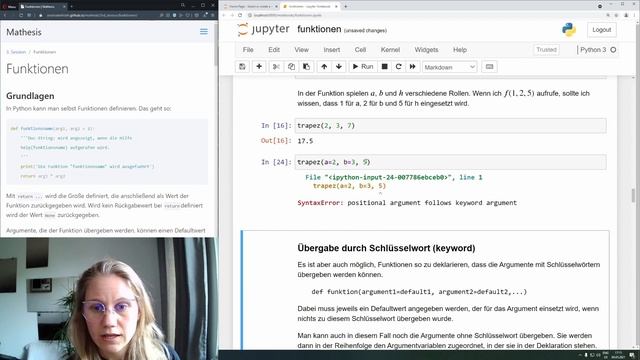The height and width of the screenshot is (360, 640).
Task: Click the Logout button
Action: (x=602, y=30)
